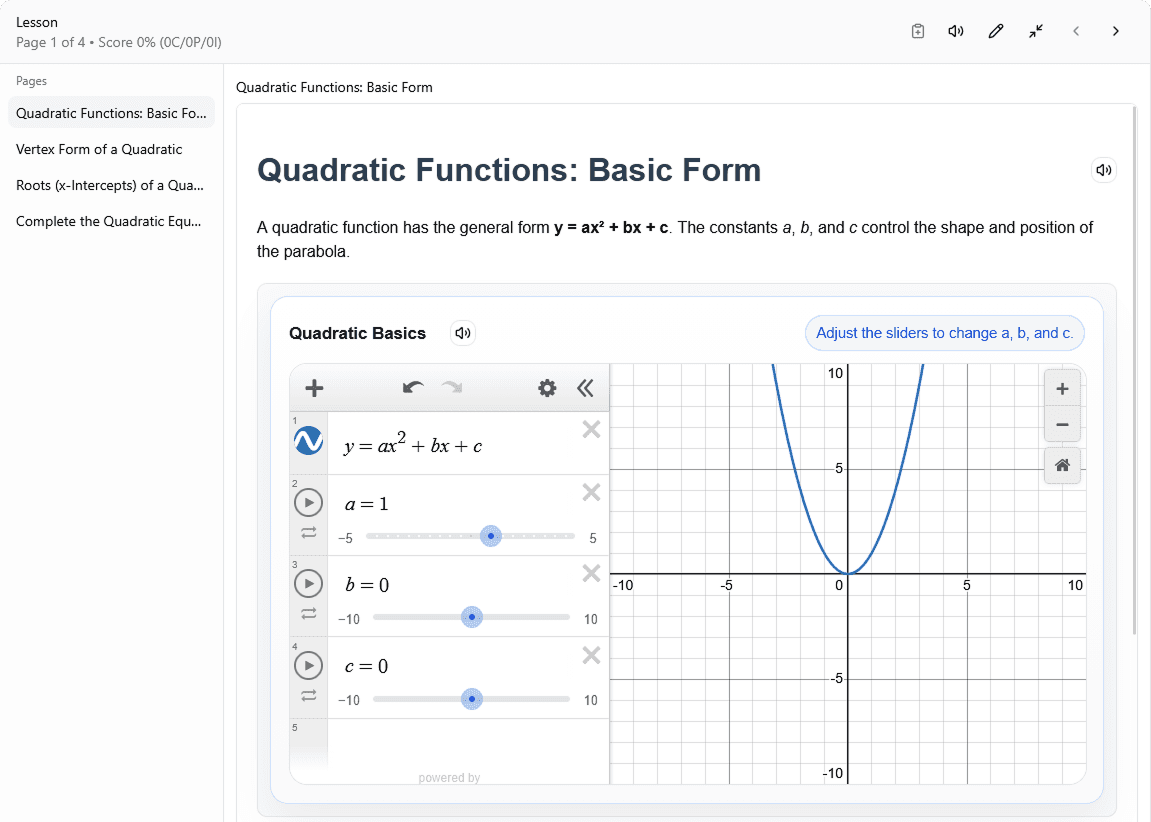The width and height of the screenshot is (1151, 822).
Task: Click the slider c thumb
Action: click(x=472, y=699)
